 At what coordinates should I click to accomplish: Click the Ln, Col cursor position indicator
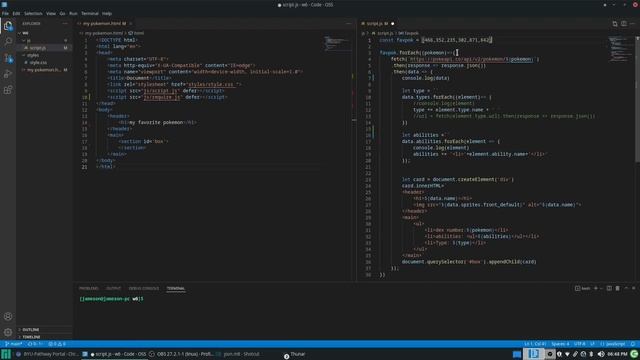[535, 344]
